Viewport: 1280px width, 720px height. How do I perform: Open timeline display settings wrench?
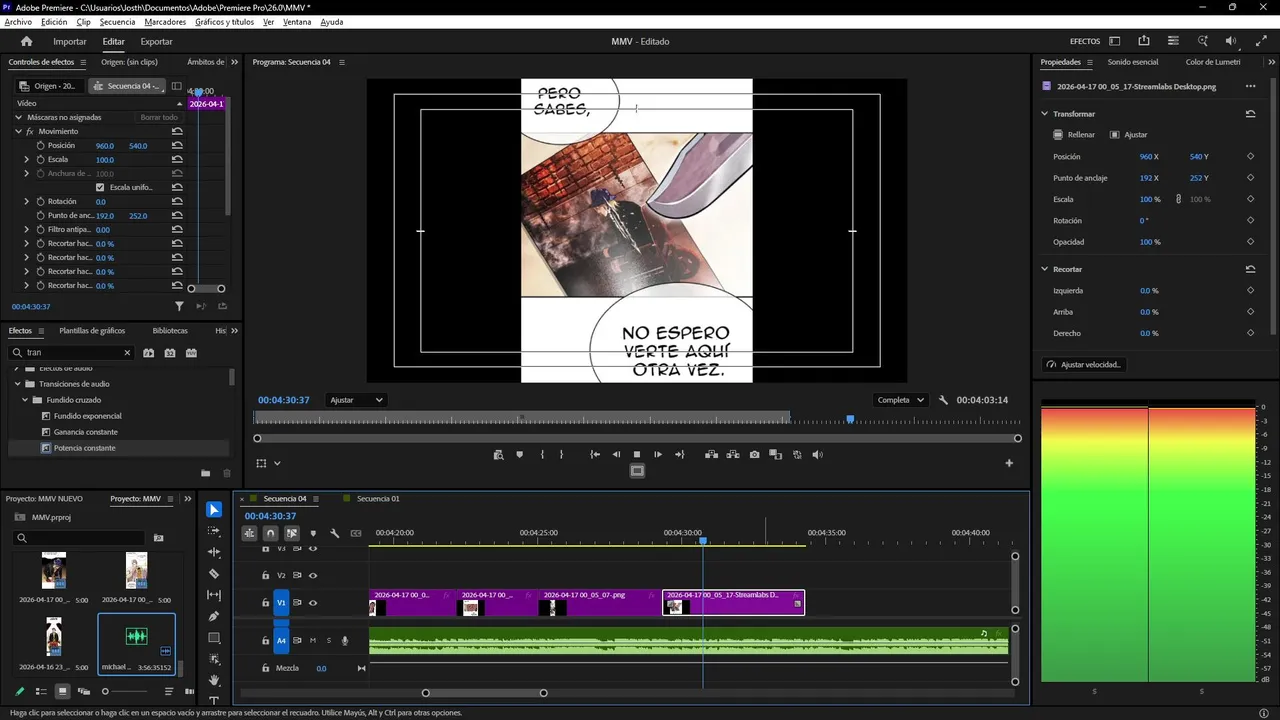coord(335,533)
